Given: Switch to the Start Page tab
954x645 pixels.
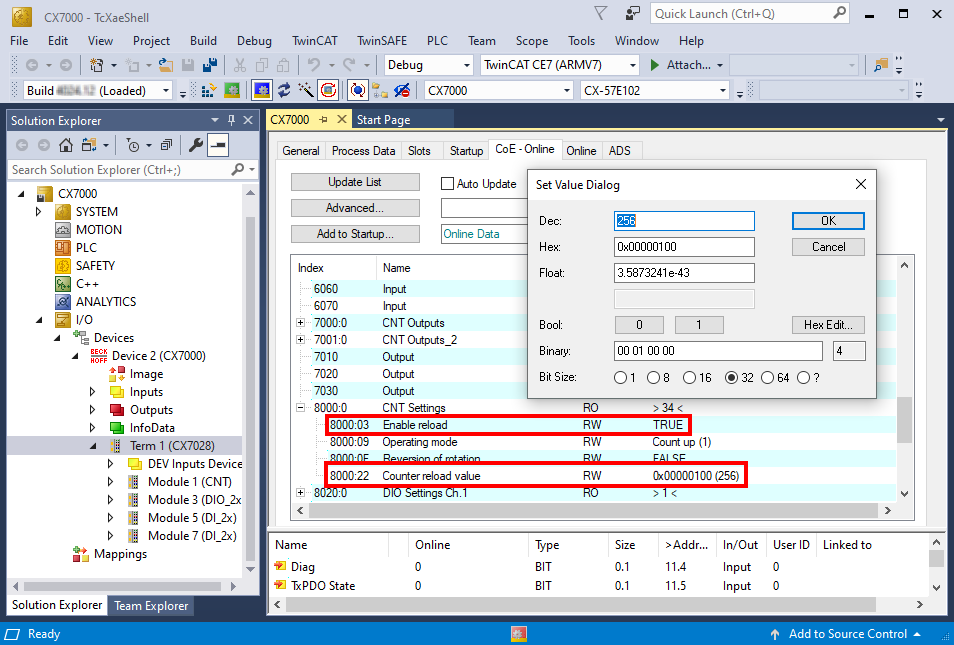Looking at the screenshot, I should (383, 120).
